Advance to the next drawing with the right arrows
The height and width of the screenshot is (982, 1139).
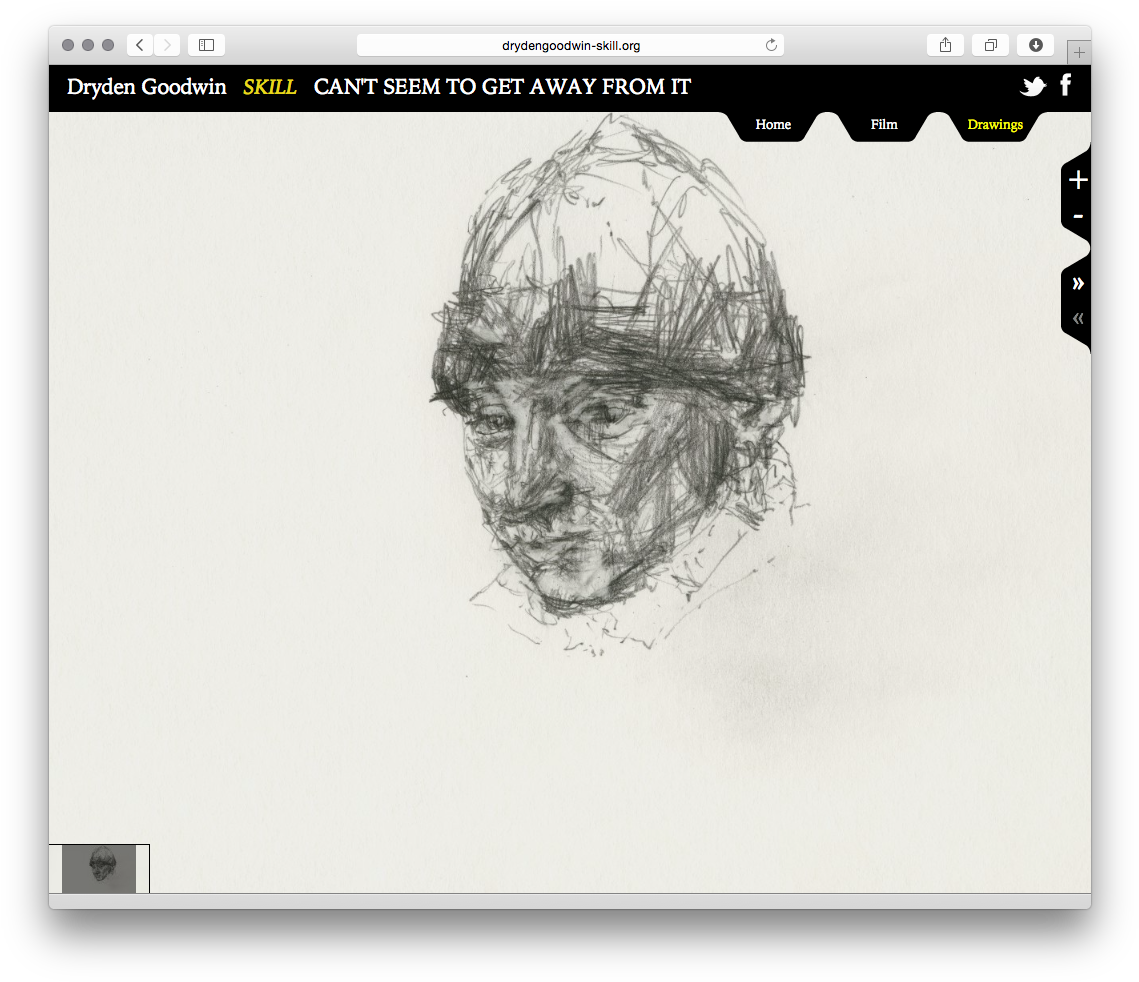tap(1077, 283)
